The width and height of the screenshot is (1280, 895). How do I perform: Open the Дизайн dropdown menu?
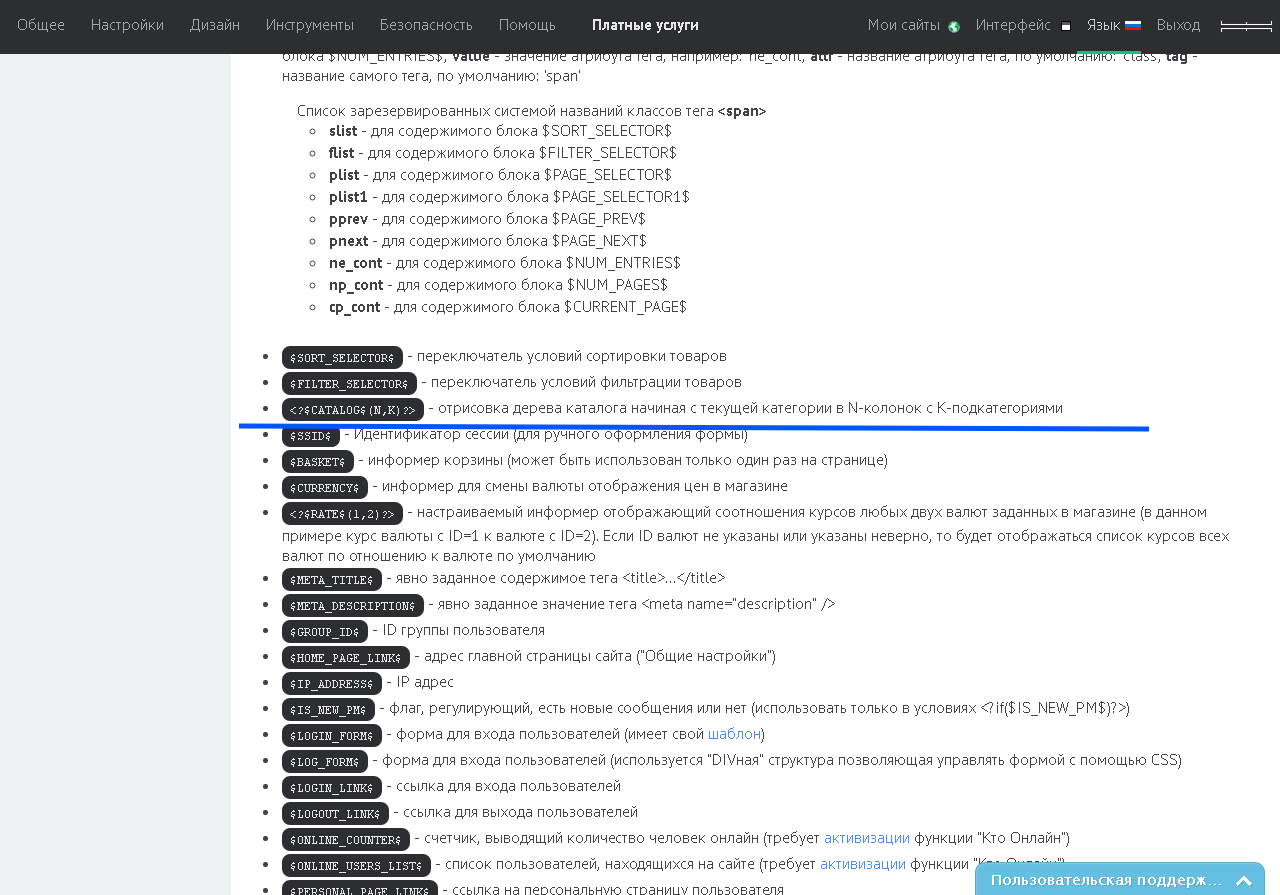215,25
